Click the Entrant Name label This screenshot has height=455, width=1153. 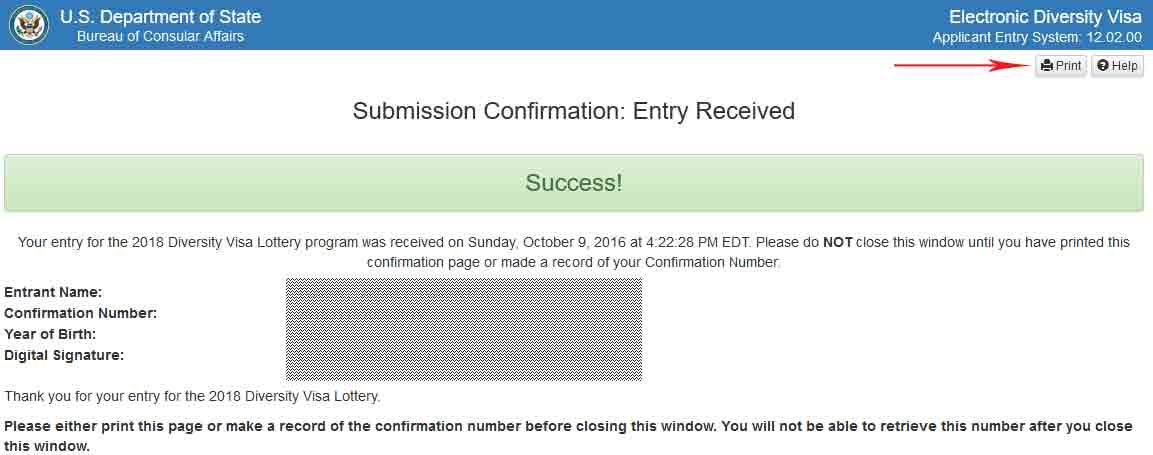tap(53, 292)
